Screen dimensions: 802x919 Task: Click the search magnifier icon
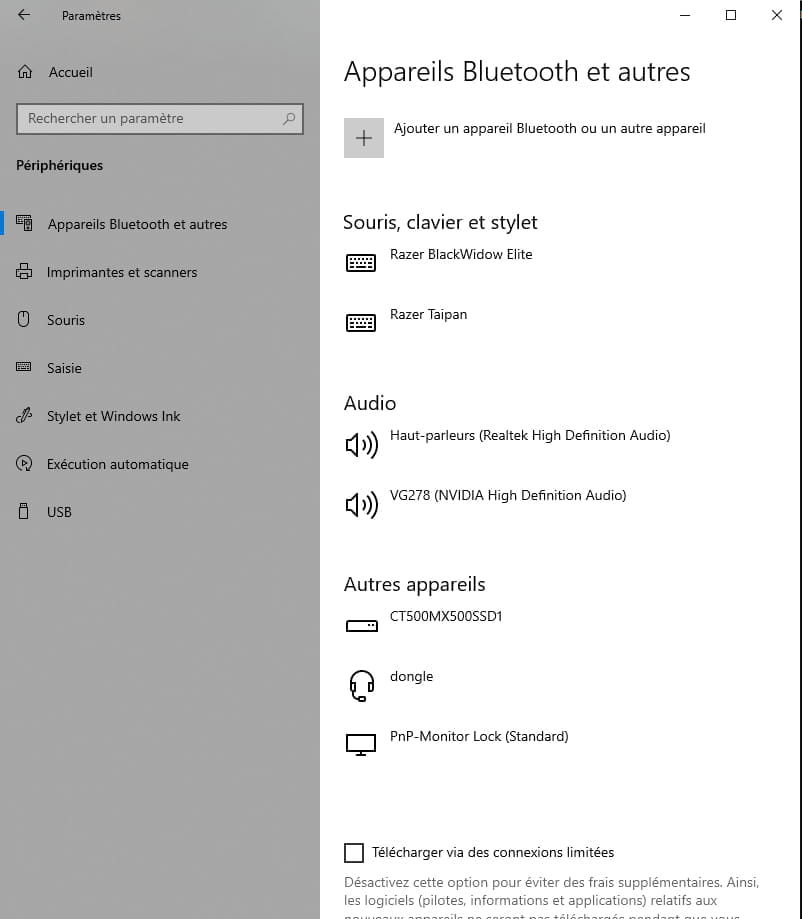point(288,118)
